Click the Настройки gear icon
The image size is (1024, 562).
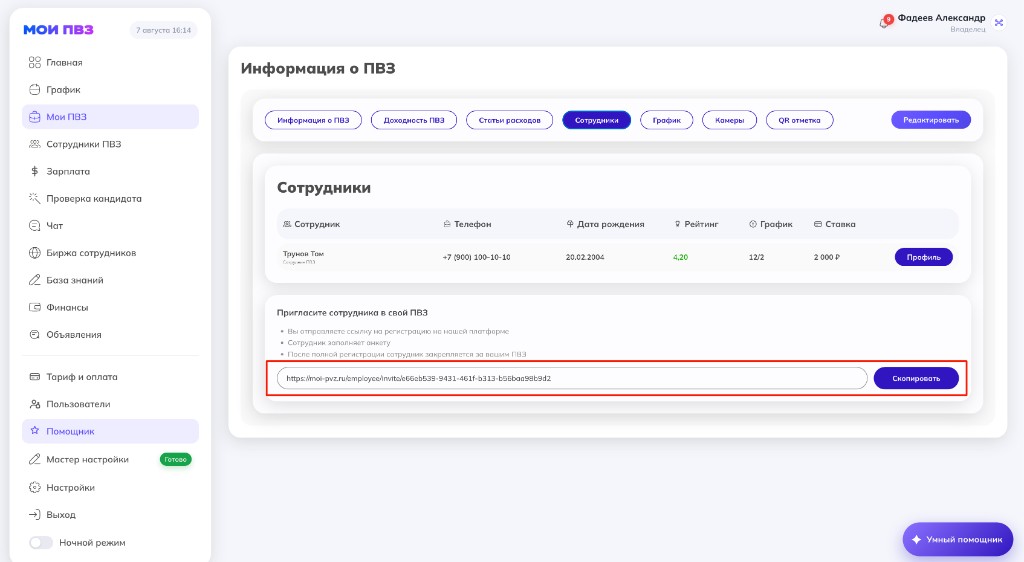[35, 488]
